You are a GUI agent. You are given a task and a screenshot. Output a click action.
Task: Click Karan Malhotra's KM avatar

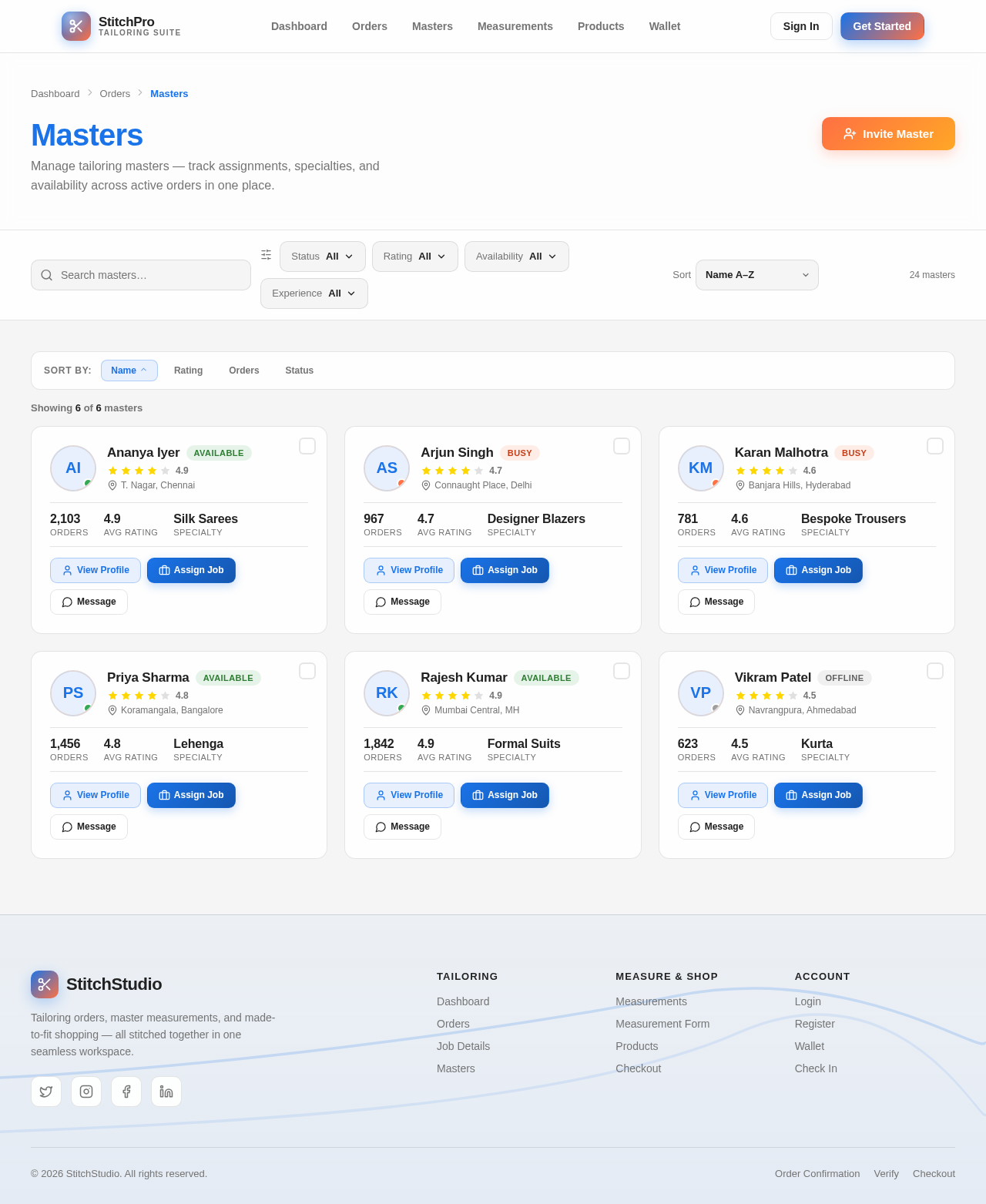coord(701,468)
